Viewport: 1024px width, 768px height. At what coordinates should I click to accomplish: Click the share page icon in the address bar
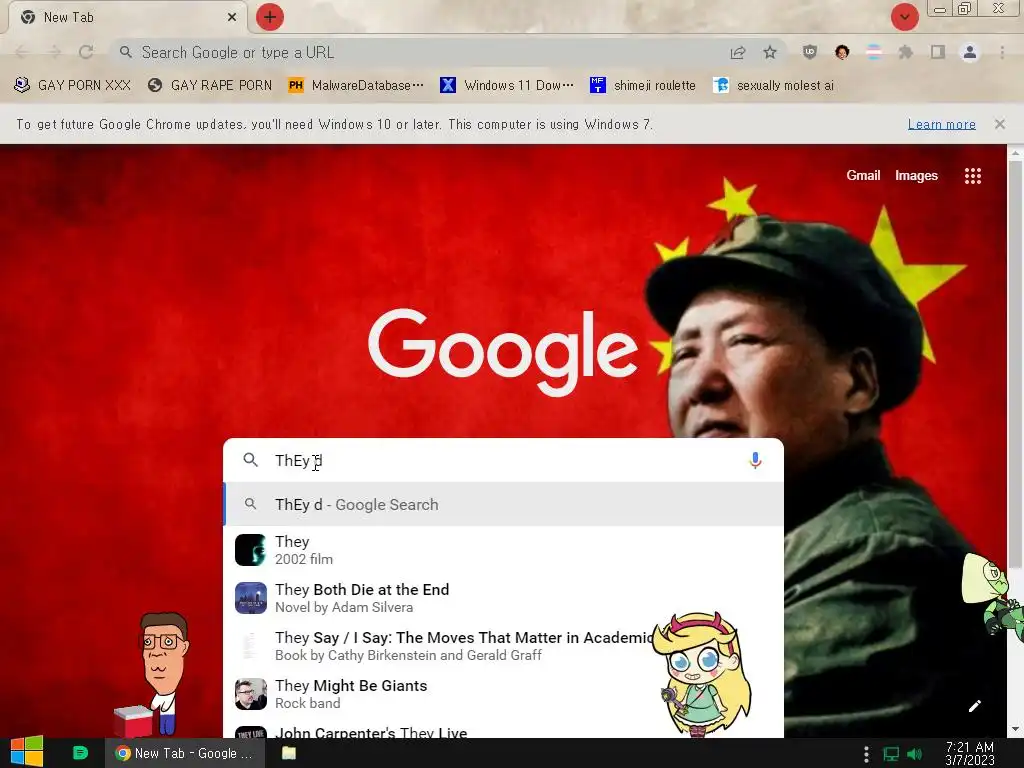[x=738, y=52]
